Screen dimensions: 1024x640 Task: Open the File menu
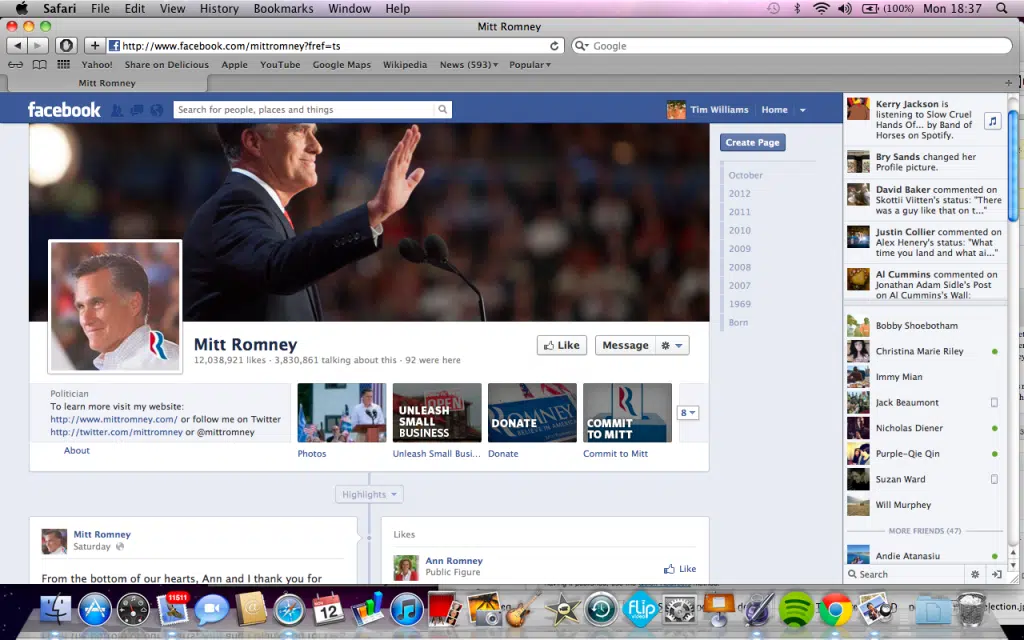pos(100,8)
